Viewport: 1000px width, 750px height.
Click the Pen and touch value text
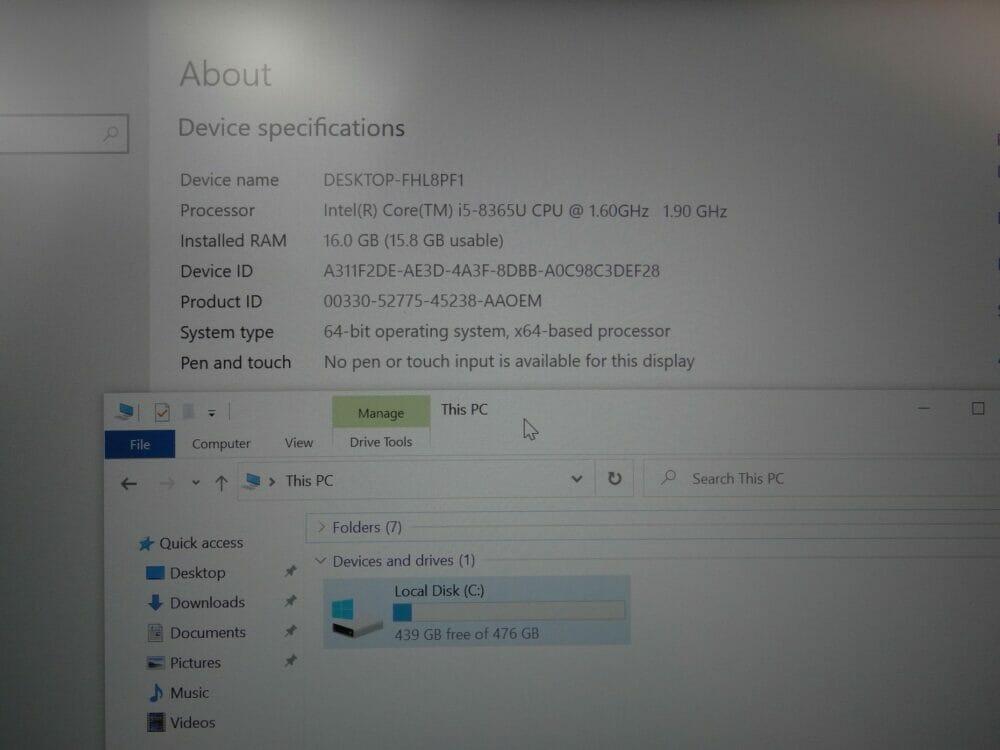point(509,362)
